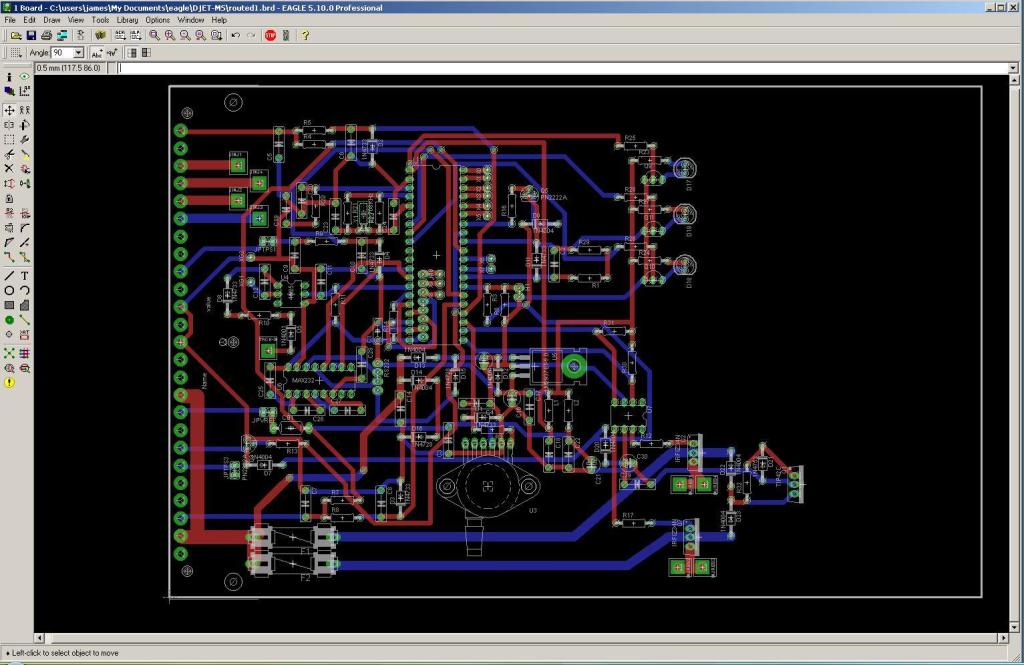Viewport: 1024px width, 665px height.
Task: Select the Lock tool
Action: point(9,198)
